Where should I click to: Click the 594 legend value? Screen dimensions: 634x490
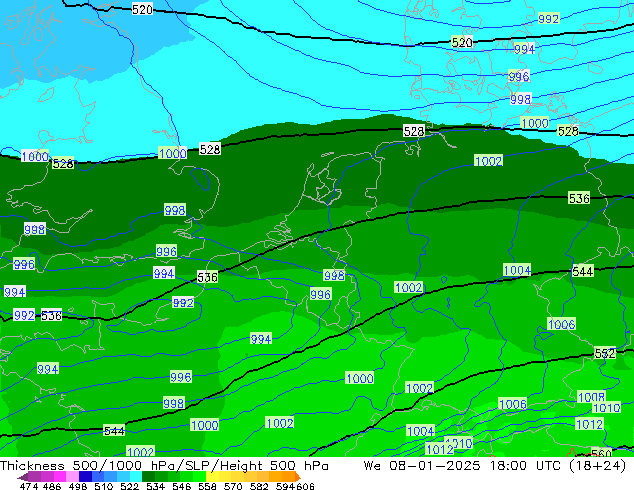[x=285, y=486]
